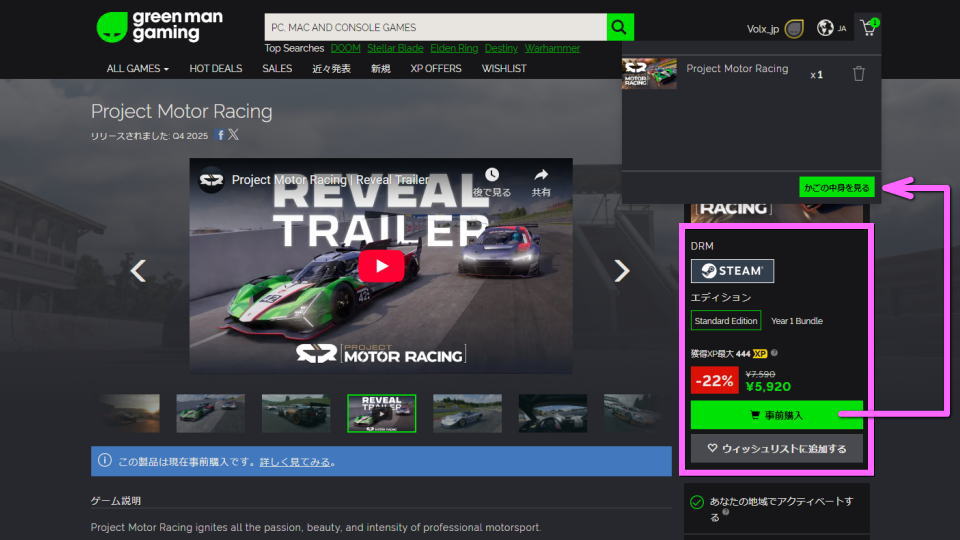Select the Reveal Trailer thumbnail
The height and width of the screenshot is (540, 960).
(x=381, y=413)
